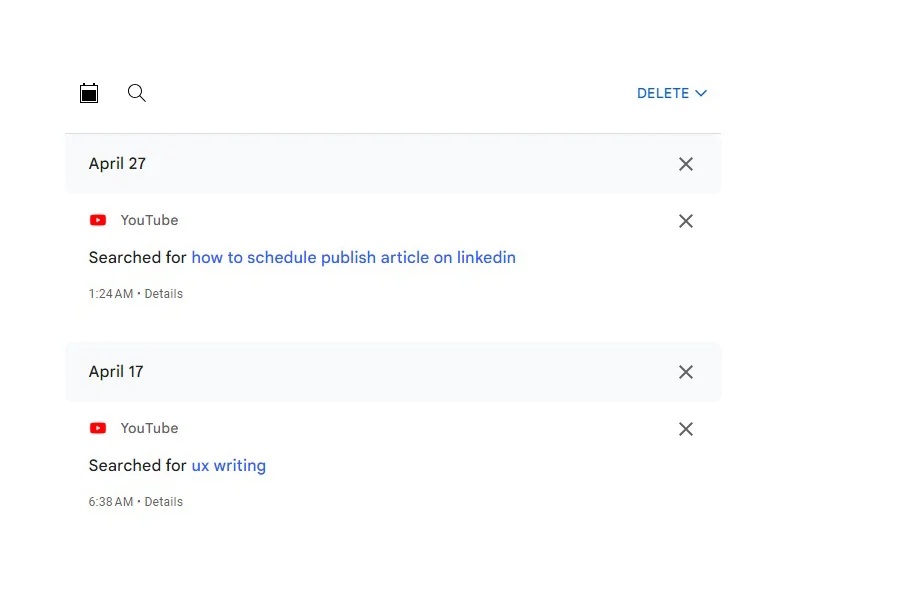
Task: Delete all activity from April 27
Action: (686, 164)
